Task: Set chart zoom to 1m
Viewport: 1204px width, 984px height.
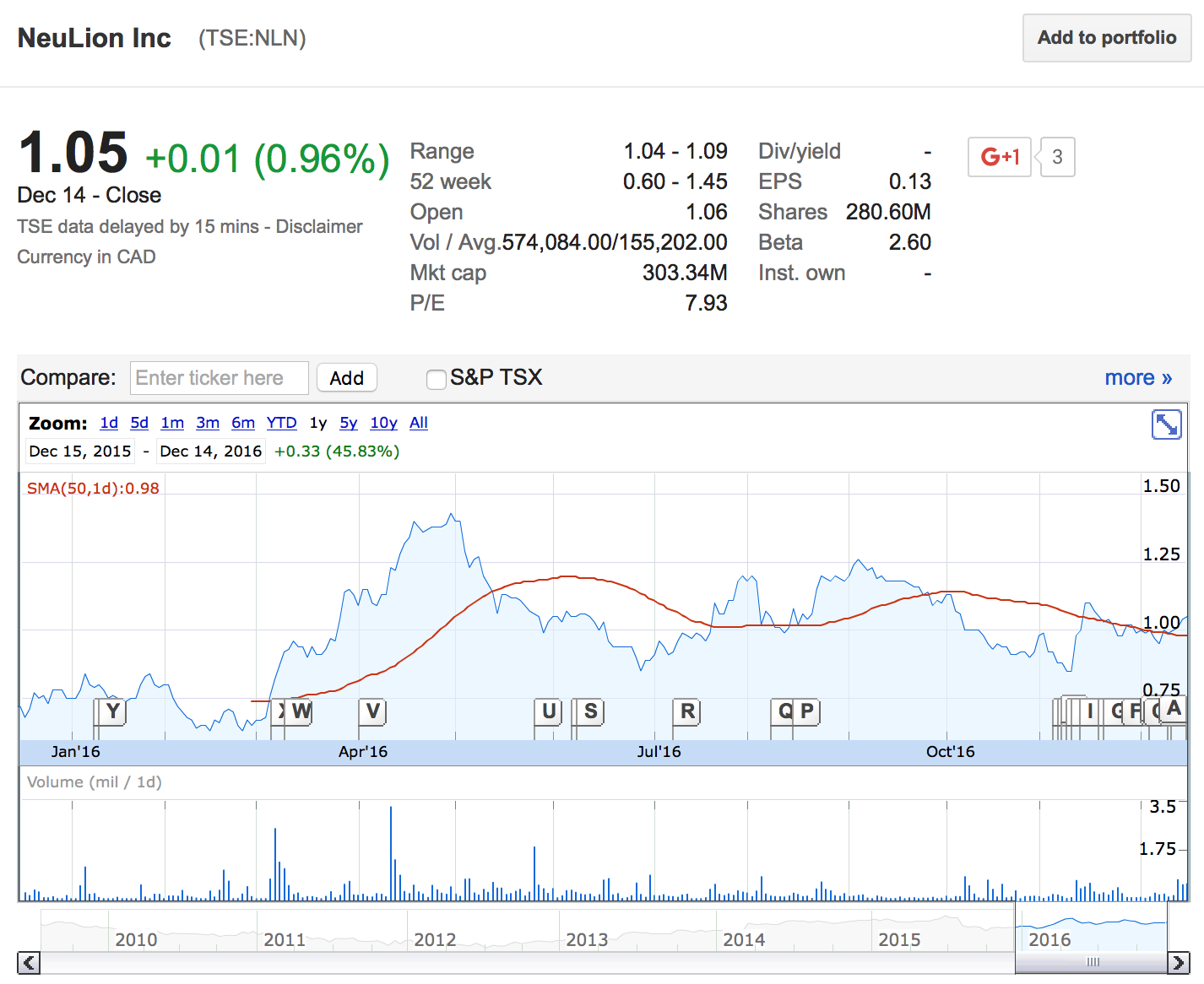Action: pos(172,423)
